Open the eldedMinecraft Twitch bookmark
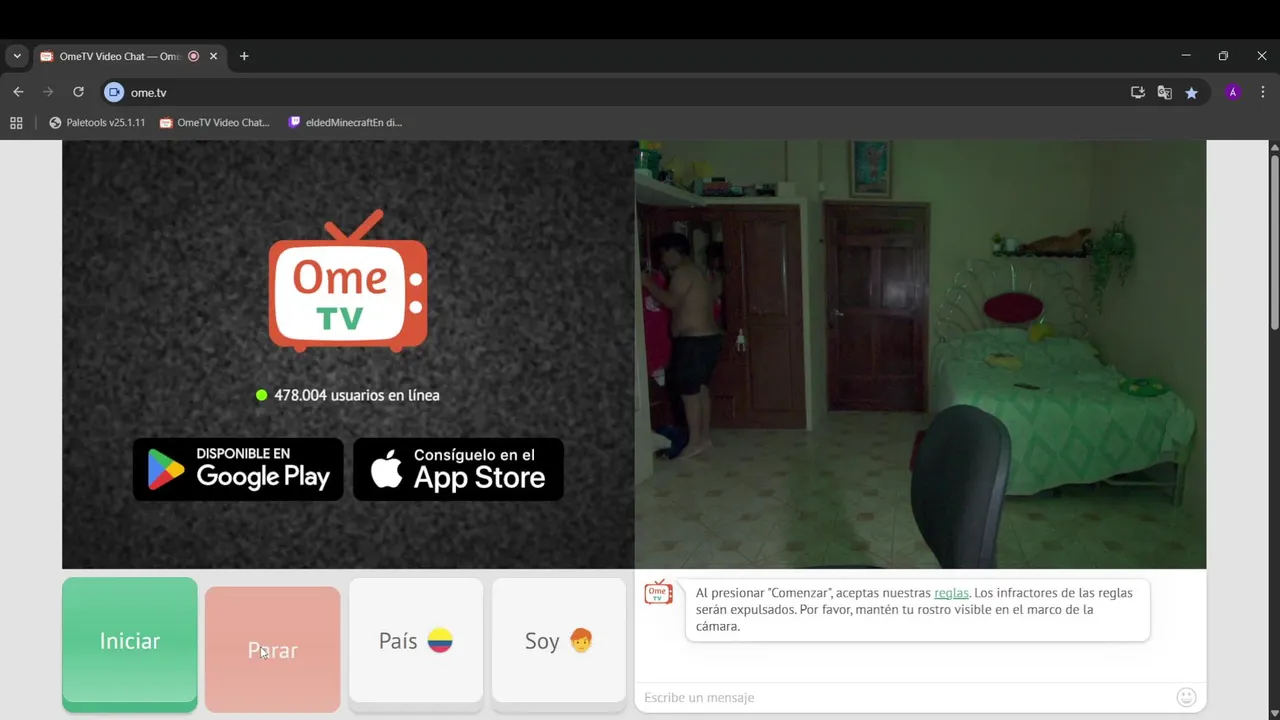The image size is (1280, 720). coord(345,123)
